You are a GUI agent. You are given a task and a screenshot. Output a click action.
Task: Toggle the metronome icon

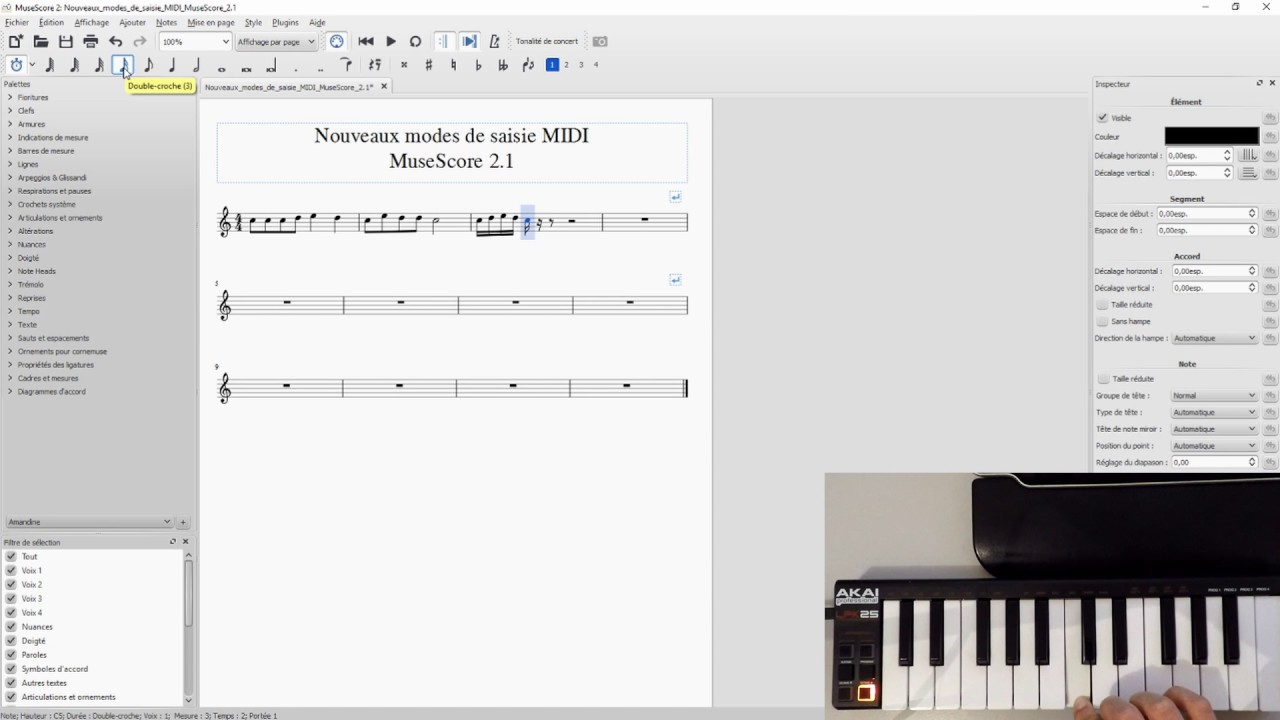pos(494,41)
